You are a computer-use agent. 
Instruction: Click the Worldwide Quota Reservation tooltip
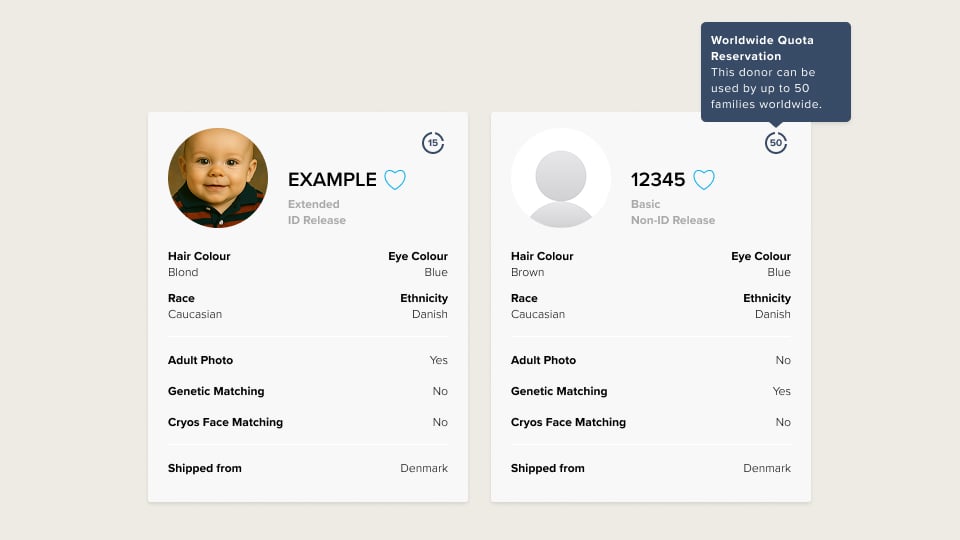776,72
